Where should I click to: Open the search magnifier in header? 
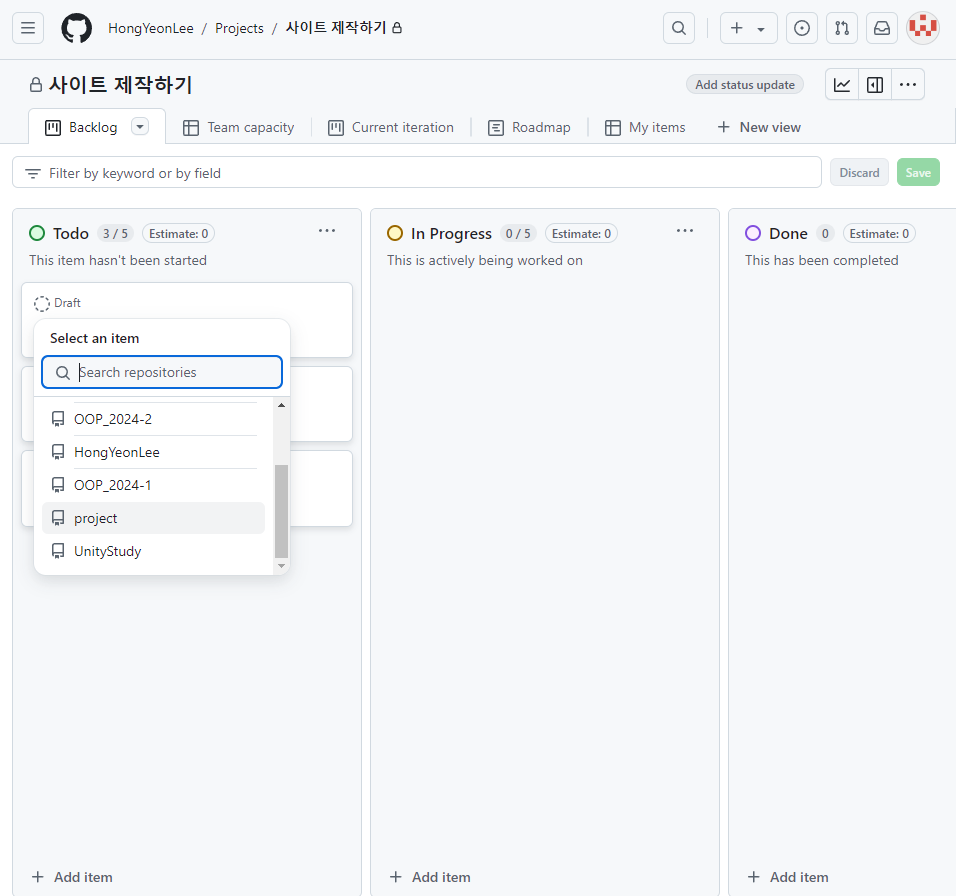click(x=679, y=28)
